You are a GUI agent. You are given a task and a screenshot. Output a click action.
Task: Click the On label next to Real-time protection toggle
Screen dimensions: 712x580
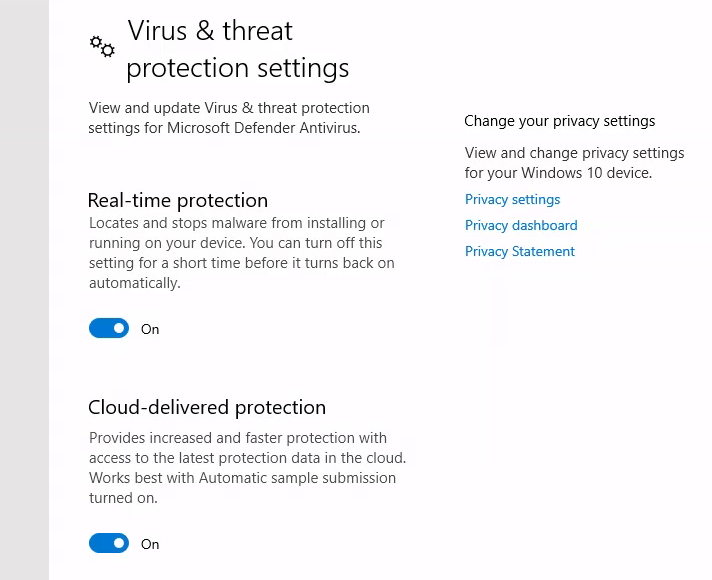[x=150, y=329]
